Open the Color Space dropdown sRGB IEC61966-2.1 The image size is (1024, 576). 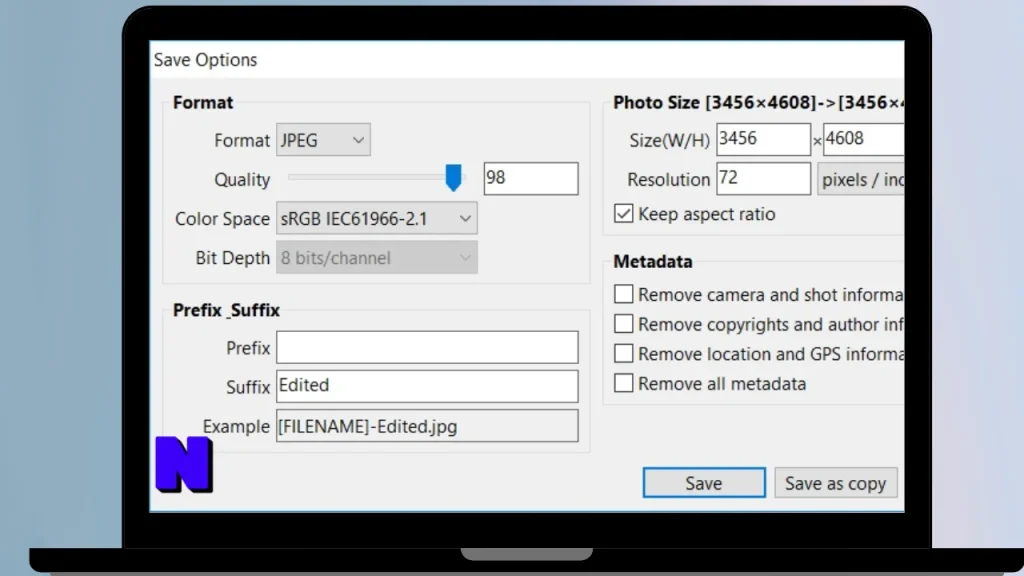(x=377, y=219)
